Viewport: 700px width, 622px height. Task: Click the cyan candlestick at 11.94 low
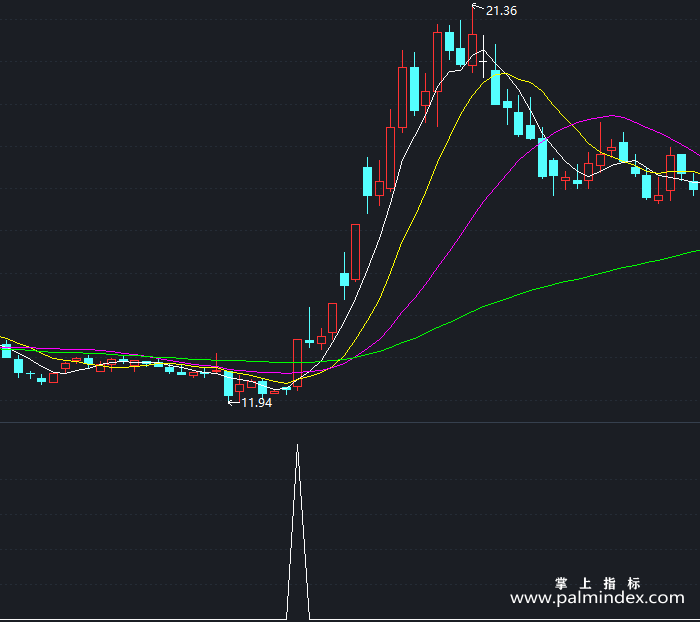tap(228, 384)
